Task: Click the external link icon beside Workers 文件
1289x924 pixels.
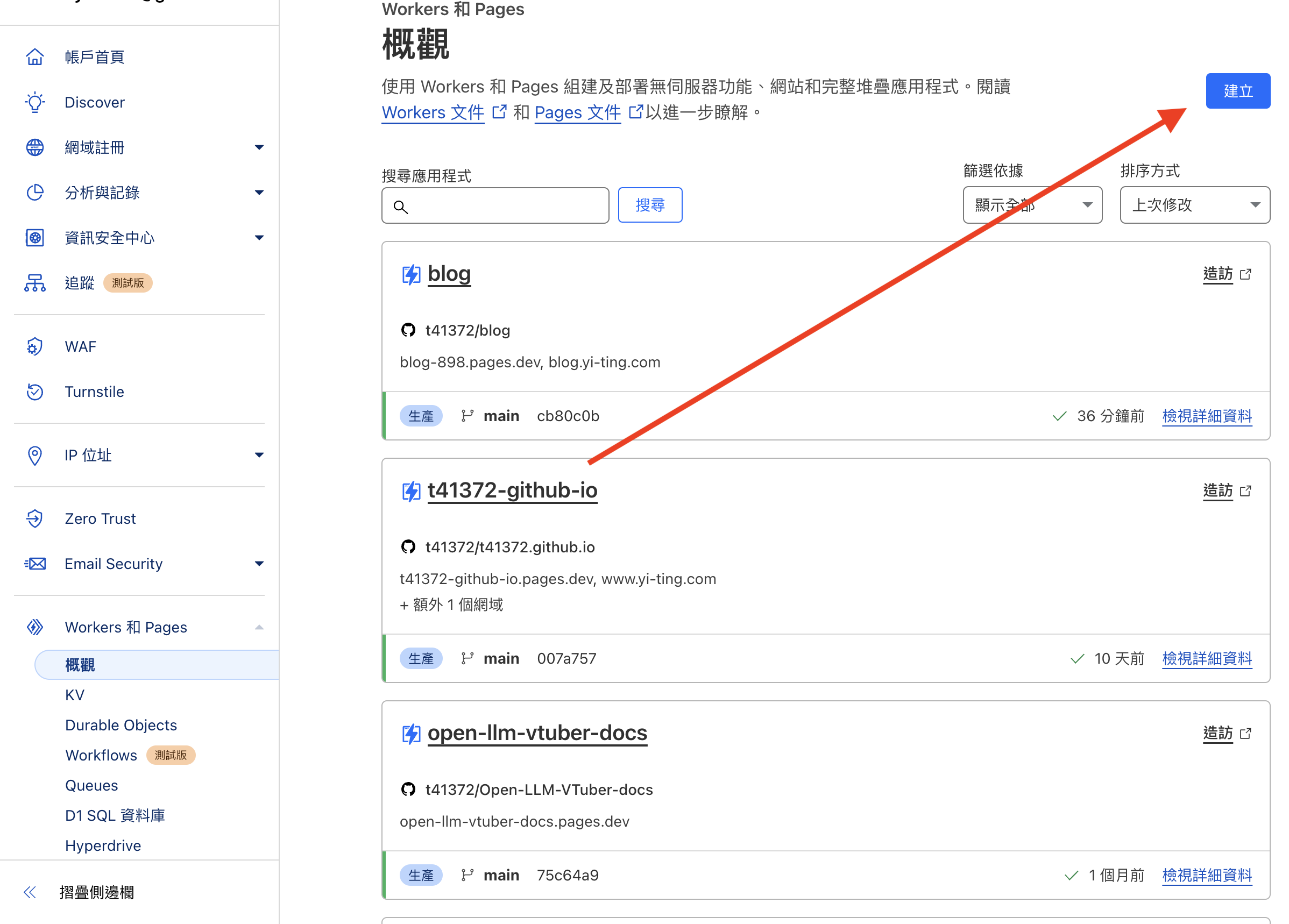Action: pos(499,112)
